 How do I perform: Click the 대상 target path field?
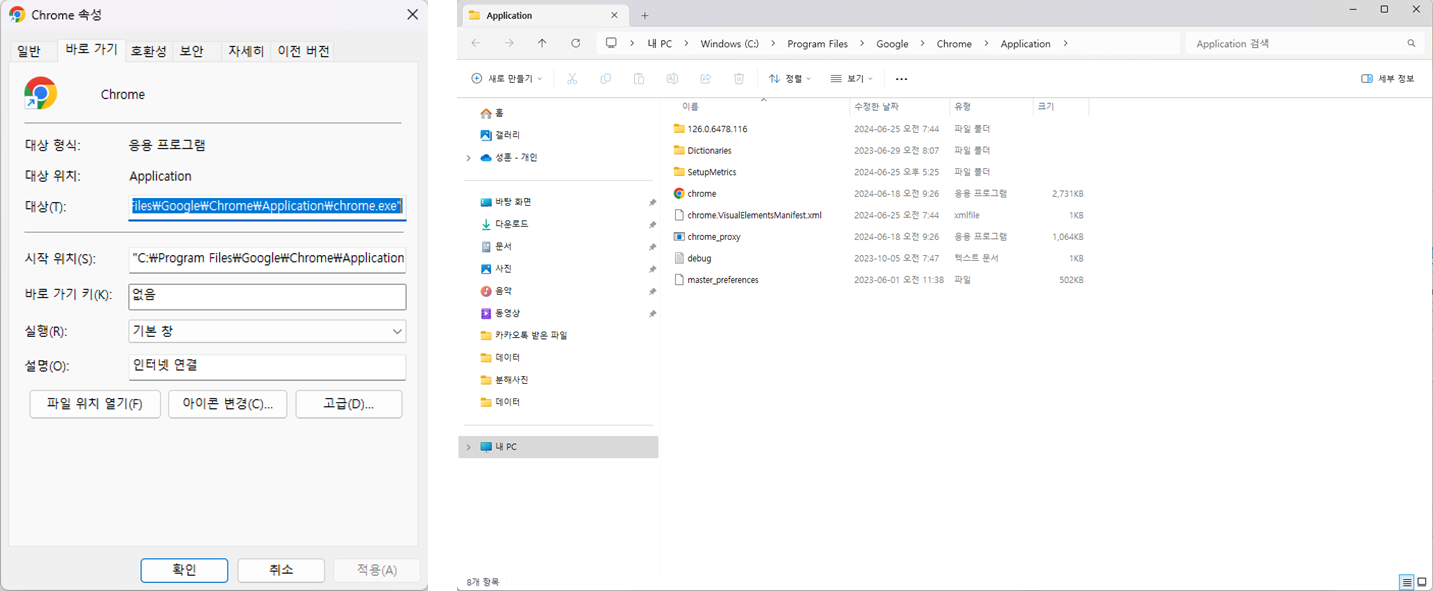point(267,206)
